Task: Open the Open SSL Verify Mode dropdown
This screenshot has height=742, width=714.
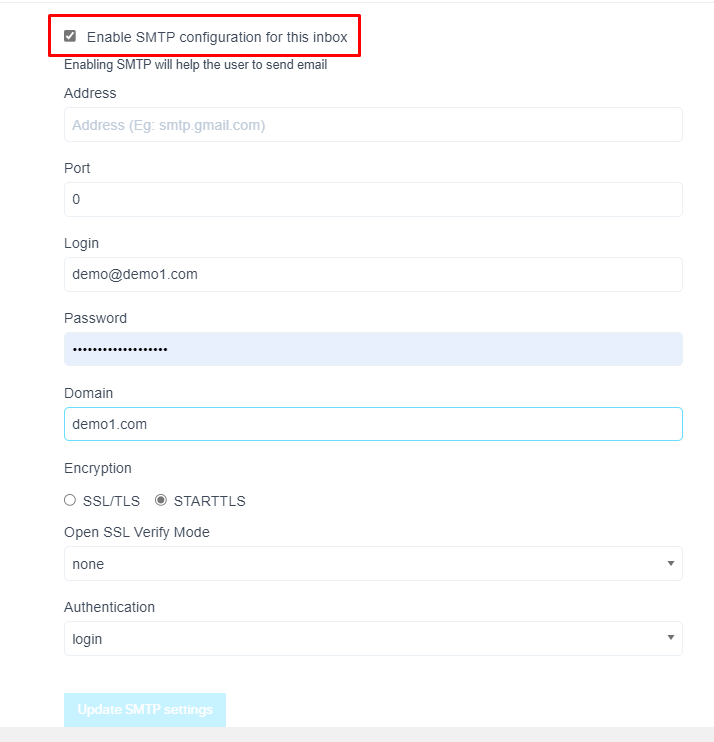Action: (x=373, y=564)
